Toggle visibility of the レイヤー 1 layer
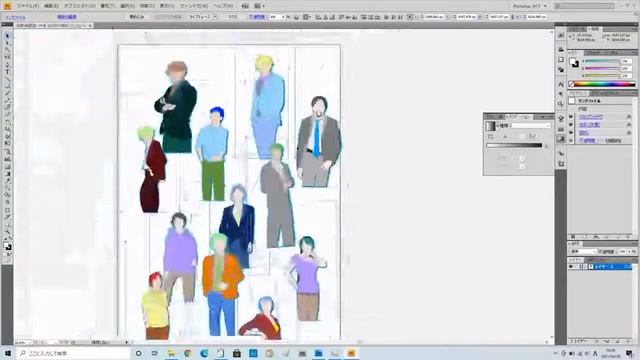Viewport: 640px width, 360px height. click(571, 267)
